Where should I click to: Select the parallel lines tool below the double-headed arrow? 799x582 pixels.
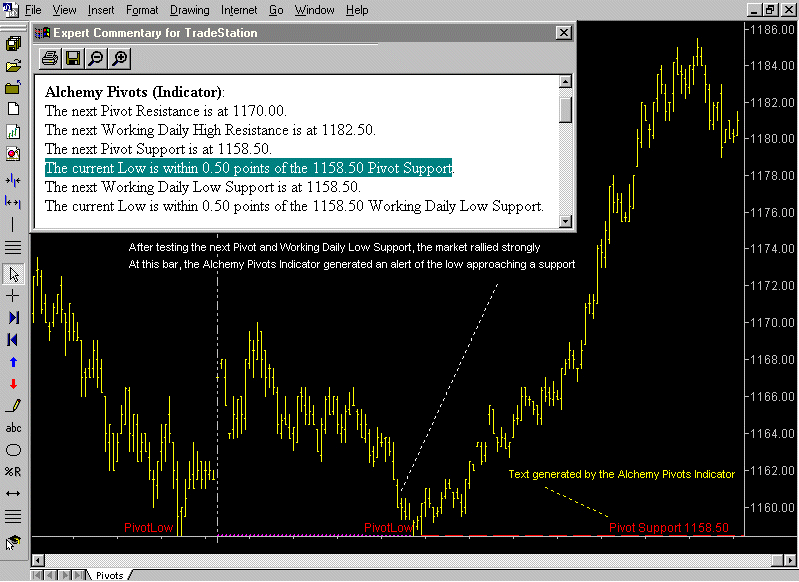13,516
